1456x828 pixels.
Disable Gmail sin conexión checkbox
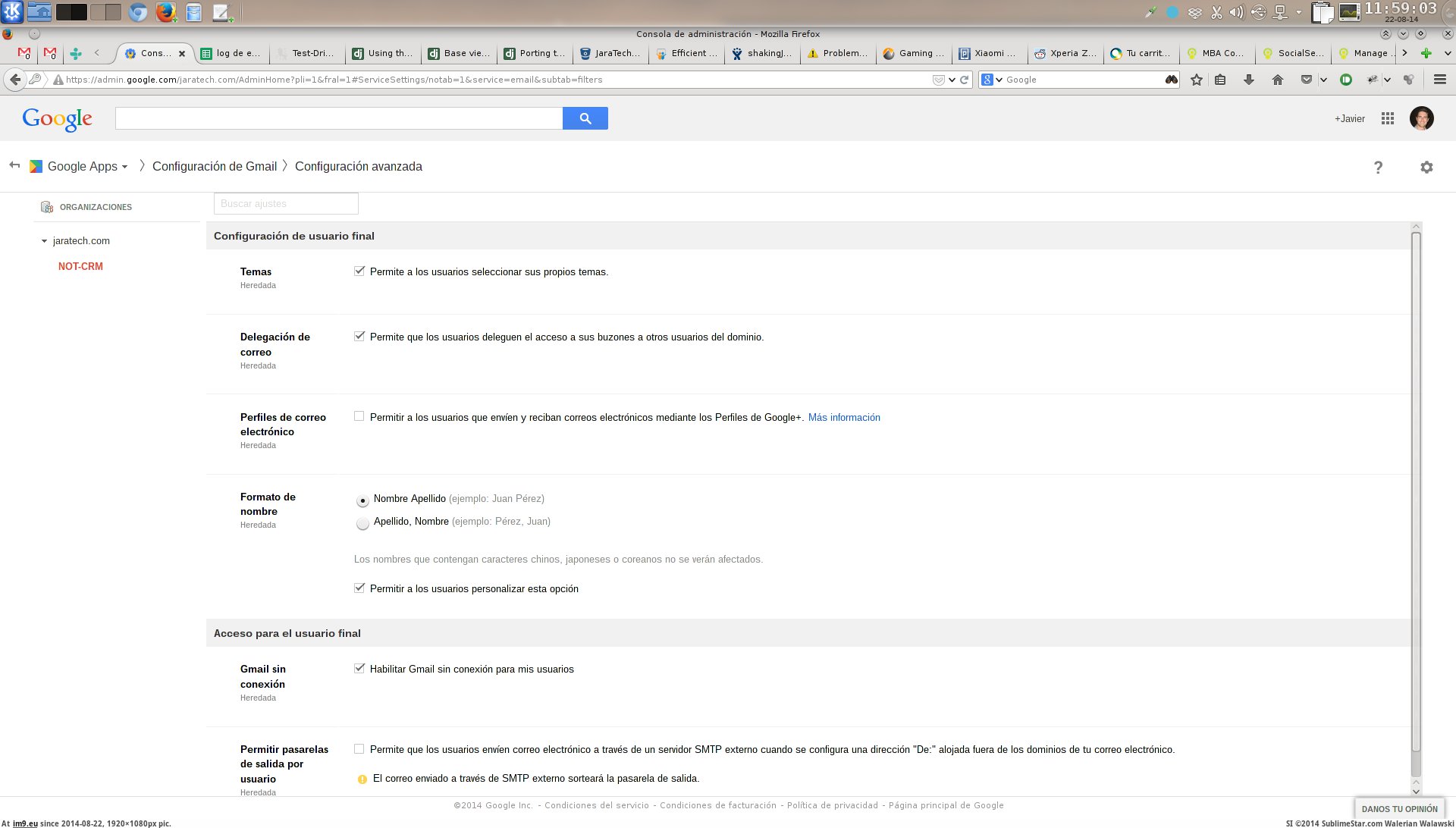pyautogui.click(x=359, y=668)
